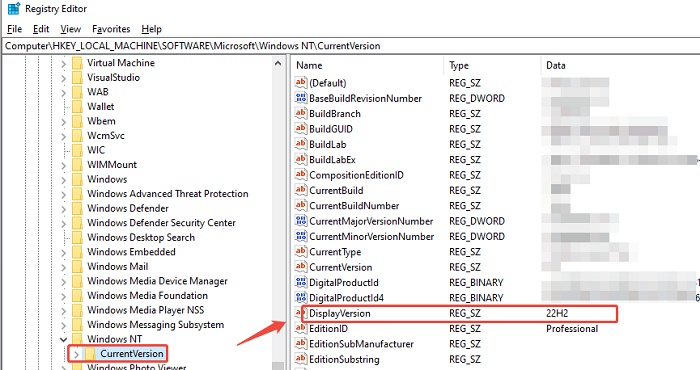700x370 pixels.
Task: Click the registry path address bar
Action: click(x=350, y=46)
